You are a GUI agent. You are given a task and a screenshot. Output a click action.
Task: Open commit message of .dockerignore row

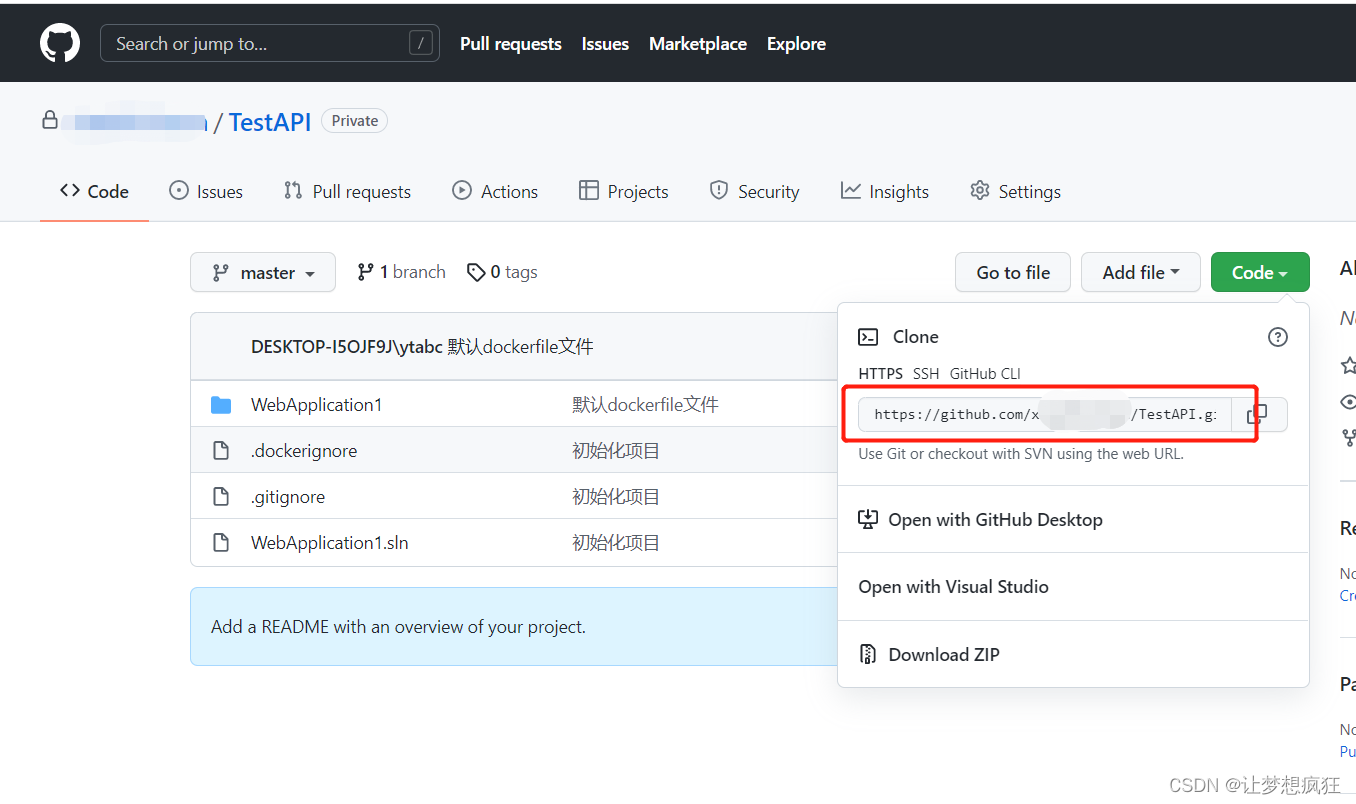pyautogui.click(x=616, y=451)
